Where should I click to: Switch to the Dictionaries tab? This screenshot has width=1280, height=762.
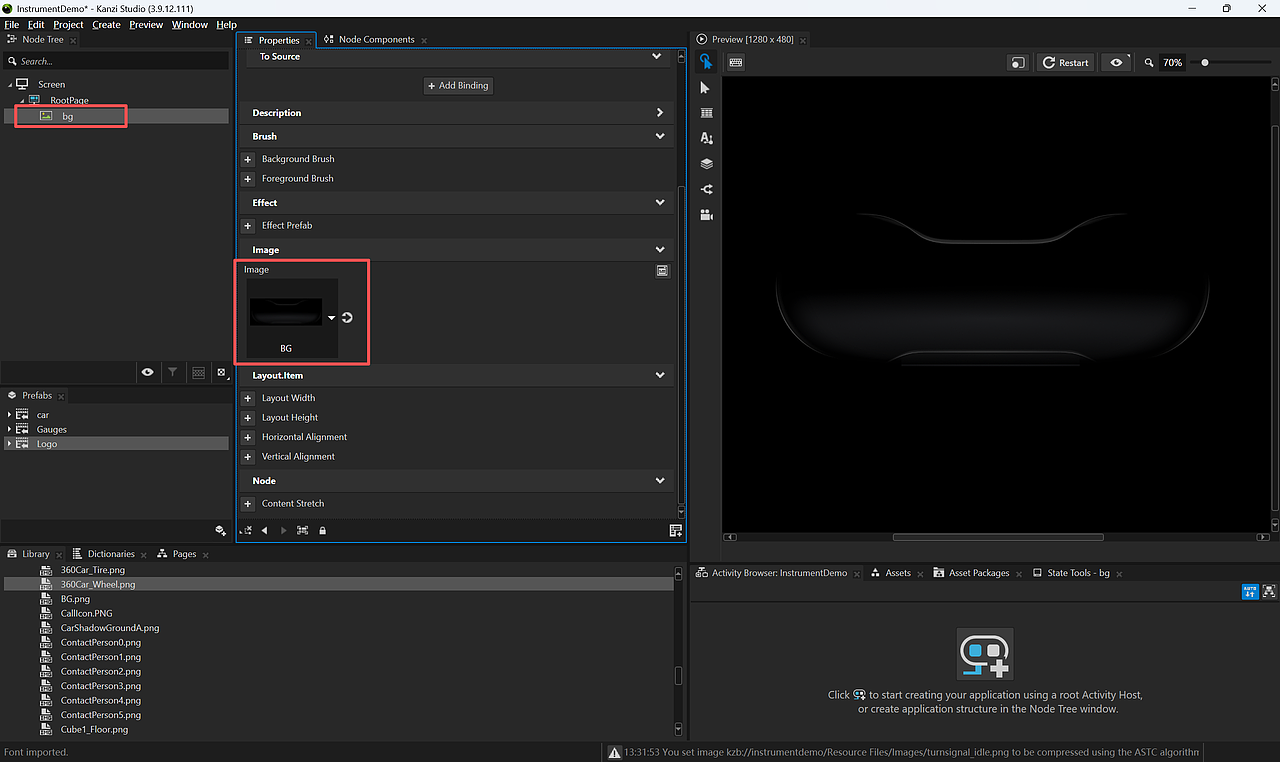pyautogui.click(x=110, y=554)
